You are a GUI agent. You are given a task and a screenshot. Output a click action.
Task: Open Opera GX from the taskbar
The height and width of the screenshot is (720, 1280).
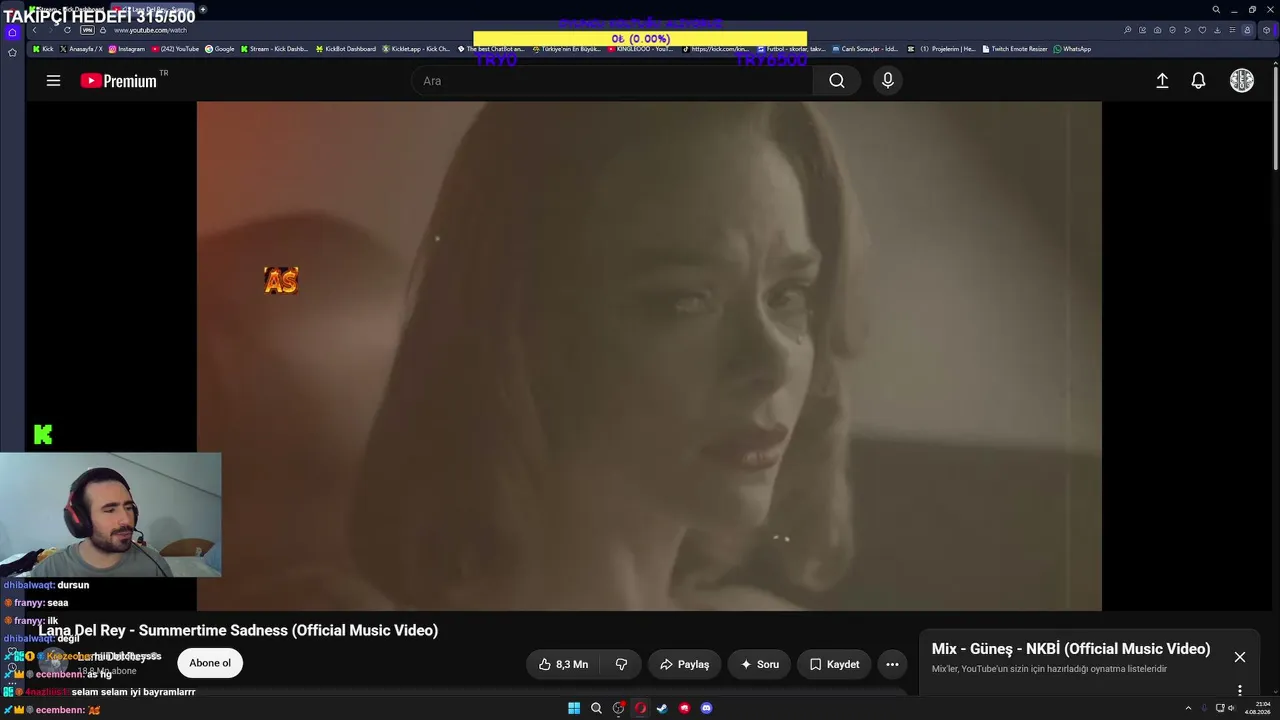(640, 708)
